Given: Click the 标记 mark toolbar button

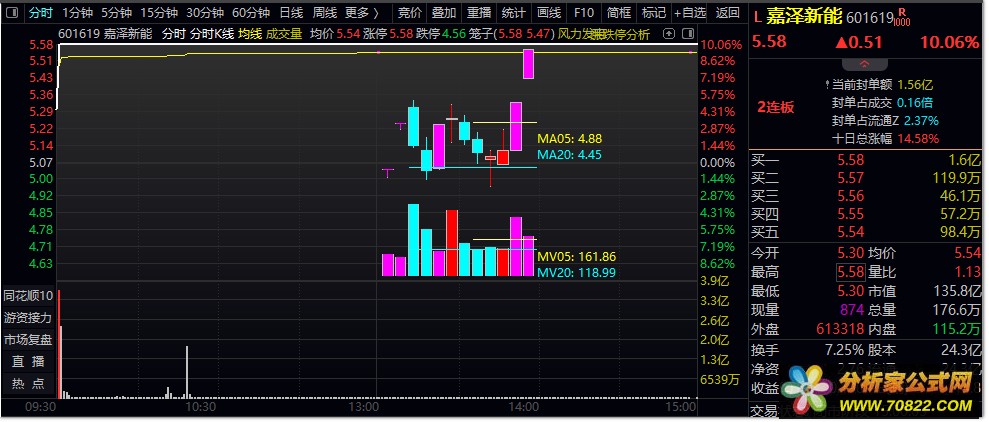Looking at the screenshot, I should point(653,13).
